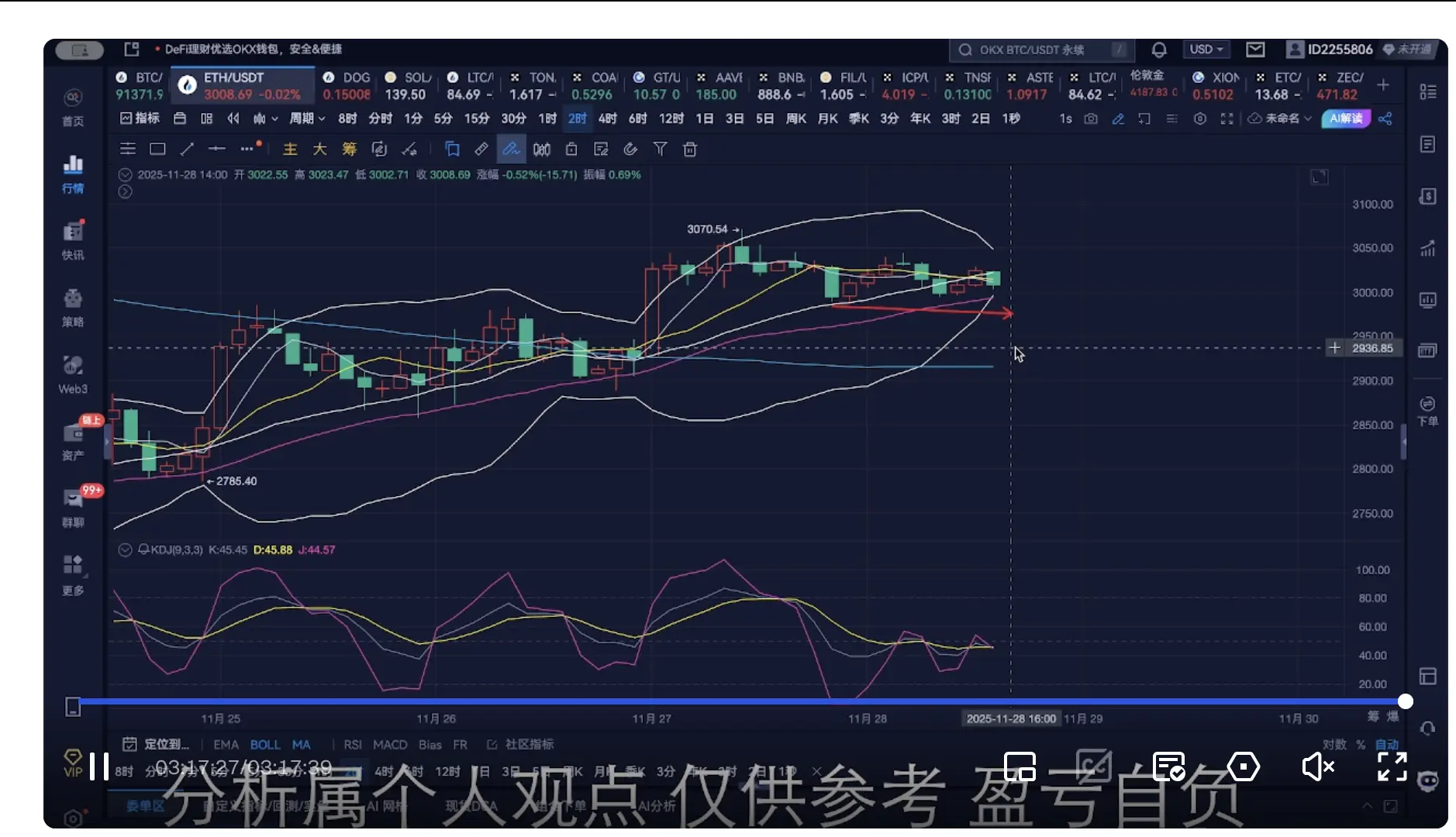Image resolution: width=1456 pixels, height=837 pixels.
Task: Unmute the video with speaker icon
Action: (x=1317, y=766)
